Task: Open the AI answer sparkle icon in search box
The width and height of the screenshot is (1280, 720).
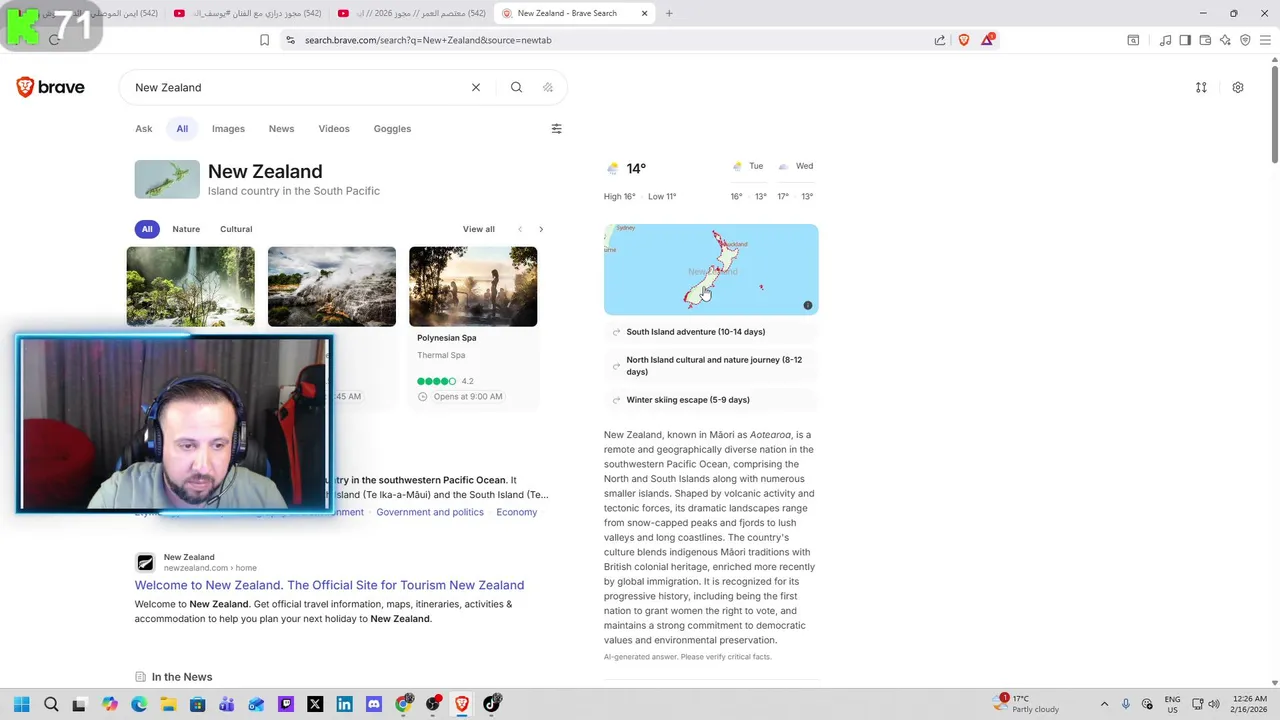Action: 548,87
